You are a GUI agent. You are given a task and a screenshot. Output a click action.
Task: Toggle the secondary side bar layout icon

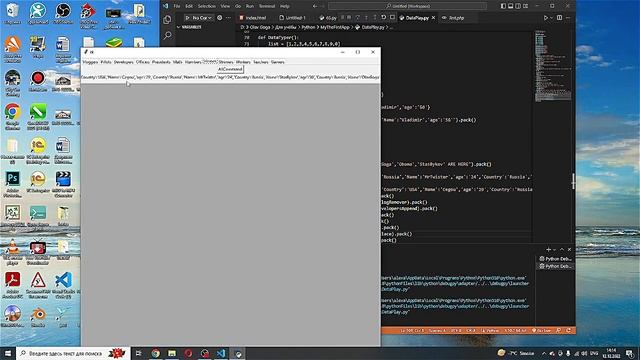[518, 6]
